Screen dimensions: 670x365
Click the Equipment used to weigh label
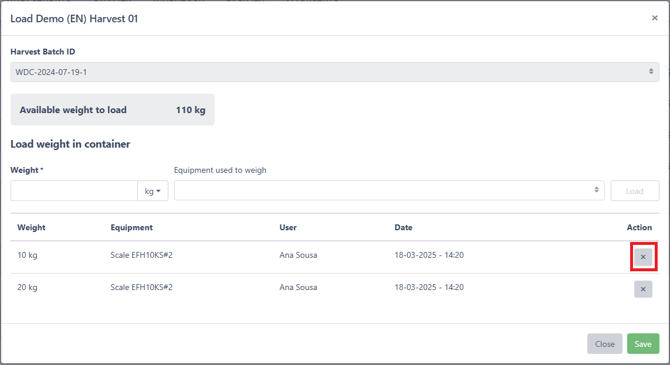tap(220, 170)
